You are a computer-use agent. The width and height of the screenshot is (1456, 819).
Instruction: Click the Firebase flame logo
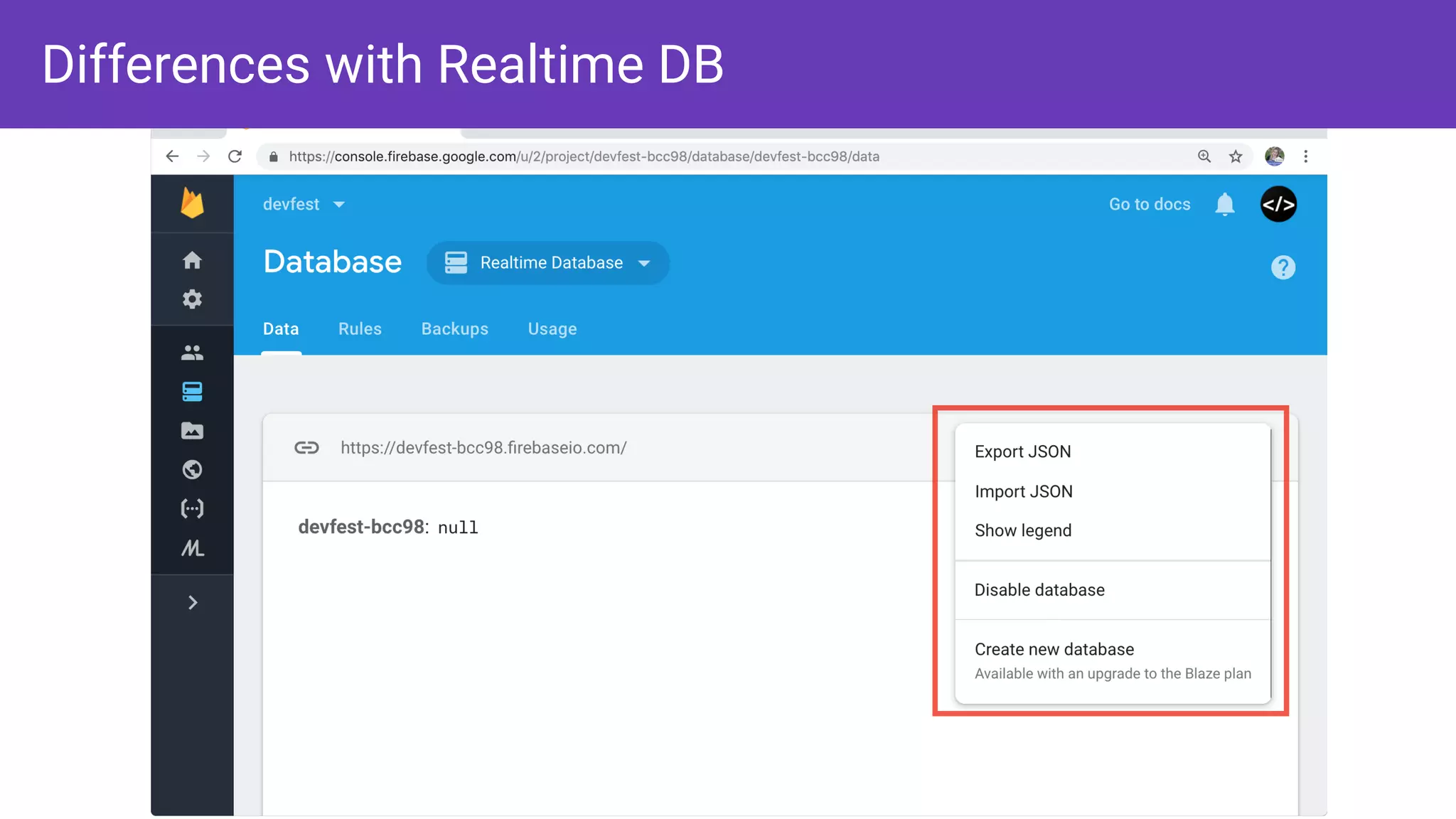[x=192, y=203]
